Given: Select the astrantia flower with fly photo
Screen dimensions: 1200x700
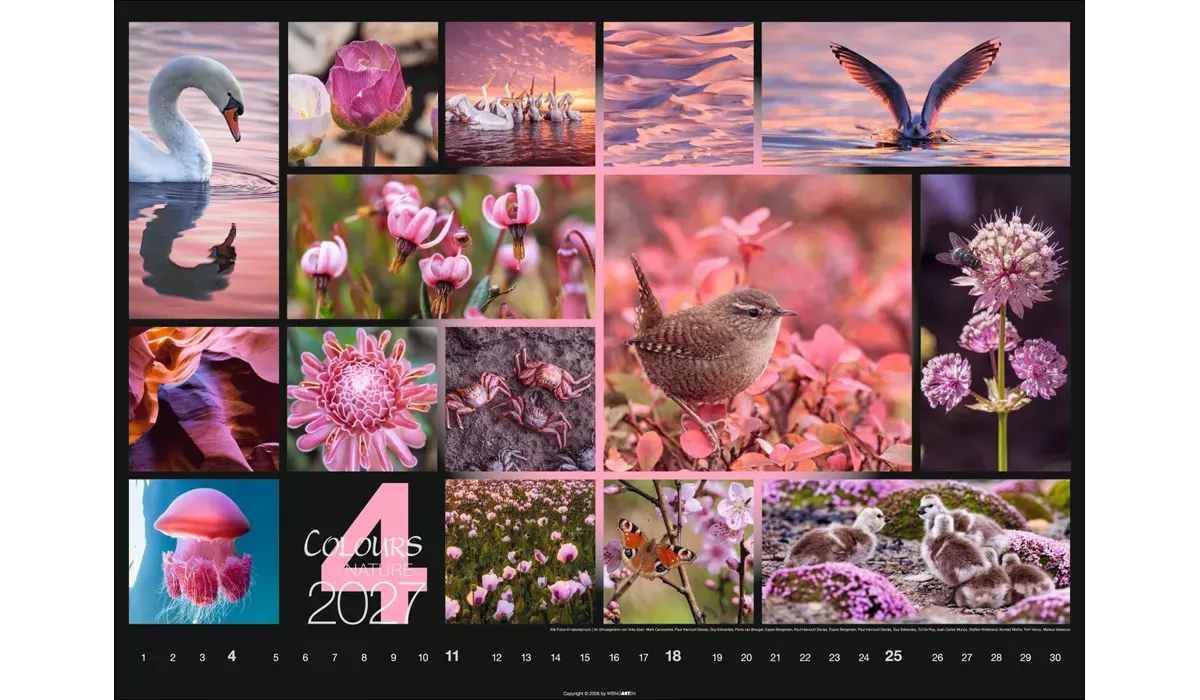Looking at the screenshot, I should (x=995, y=323).
